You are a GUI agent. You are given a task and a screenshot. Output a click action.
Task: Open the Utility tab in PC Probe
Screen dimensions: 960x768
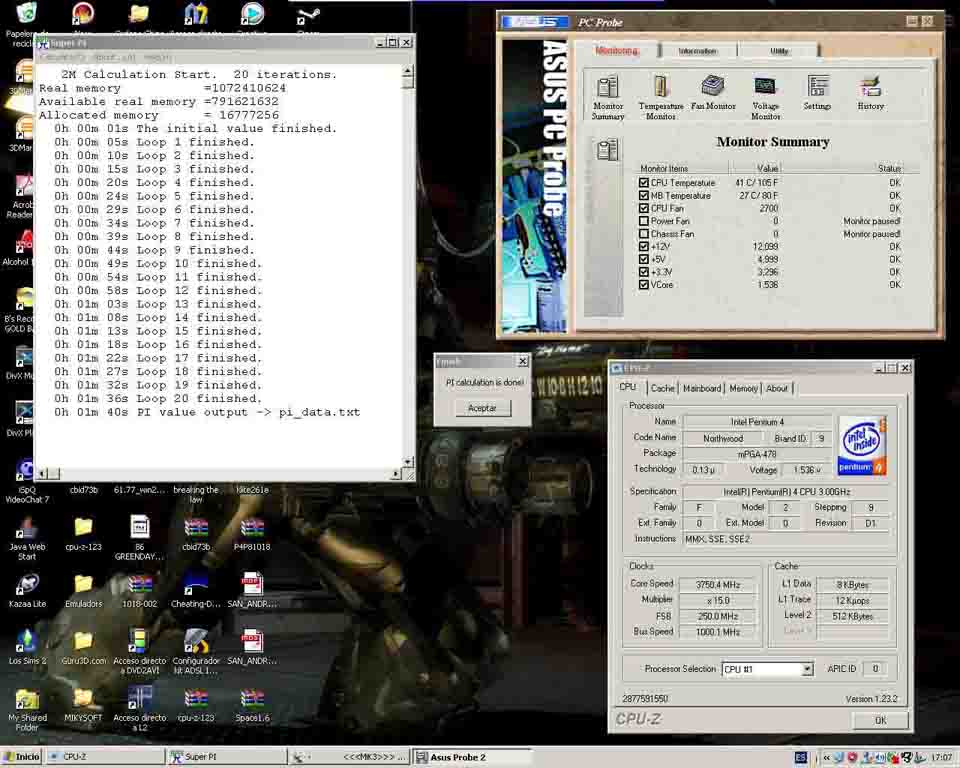(779, 51)
